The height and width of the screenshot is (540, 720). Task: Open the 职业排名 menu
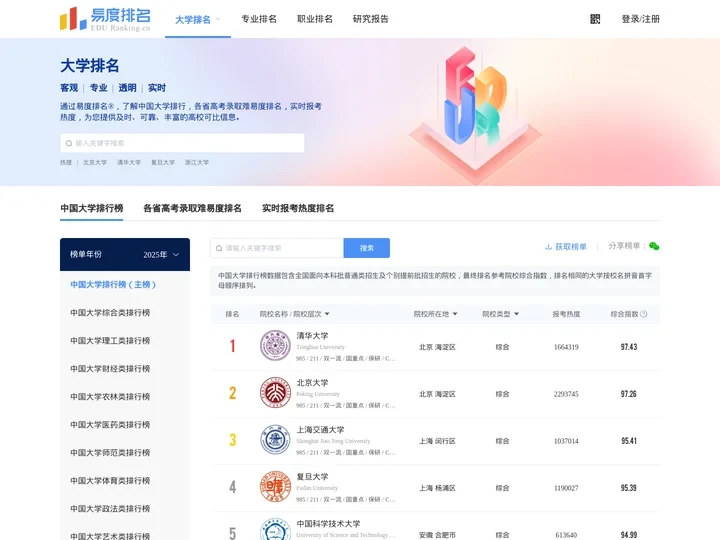pos(315,19)
